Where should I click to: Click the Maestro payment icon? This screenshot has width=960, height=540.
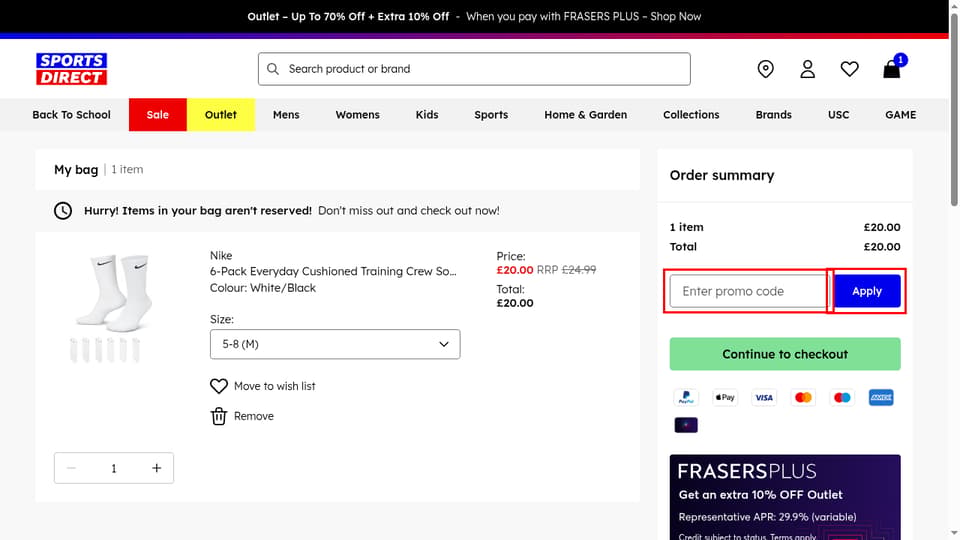(x=842, y=397)
